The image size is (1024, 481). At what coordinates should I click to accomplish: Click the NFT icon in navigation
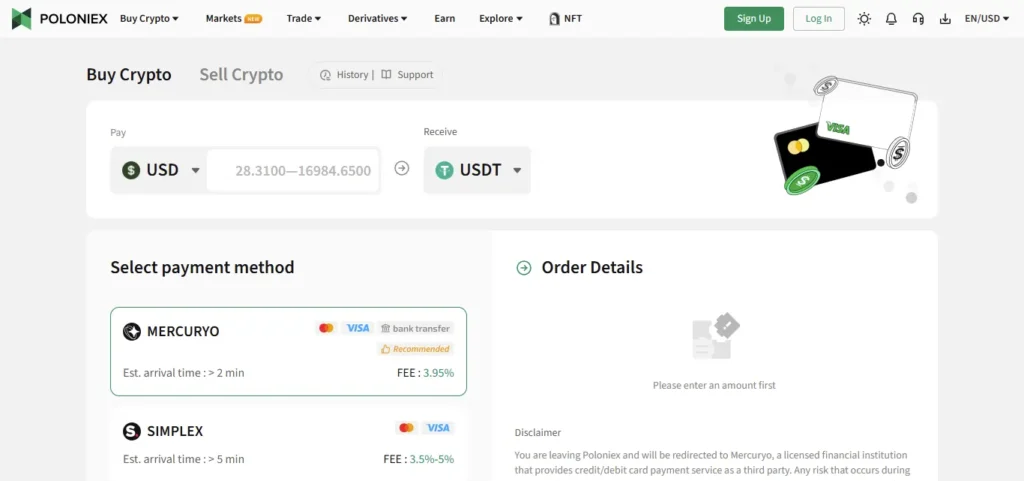coord(554,19)
